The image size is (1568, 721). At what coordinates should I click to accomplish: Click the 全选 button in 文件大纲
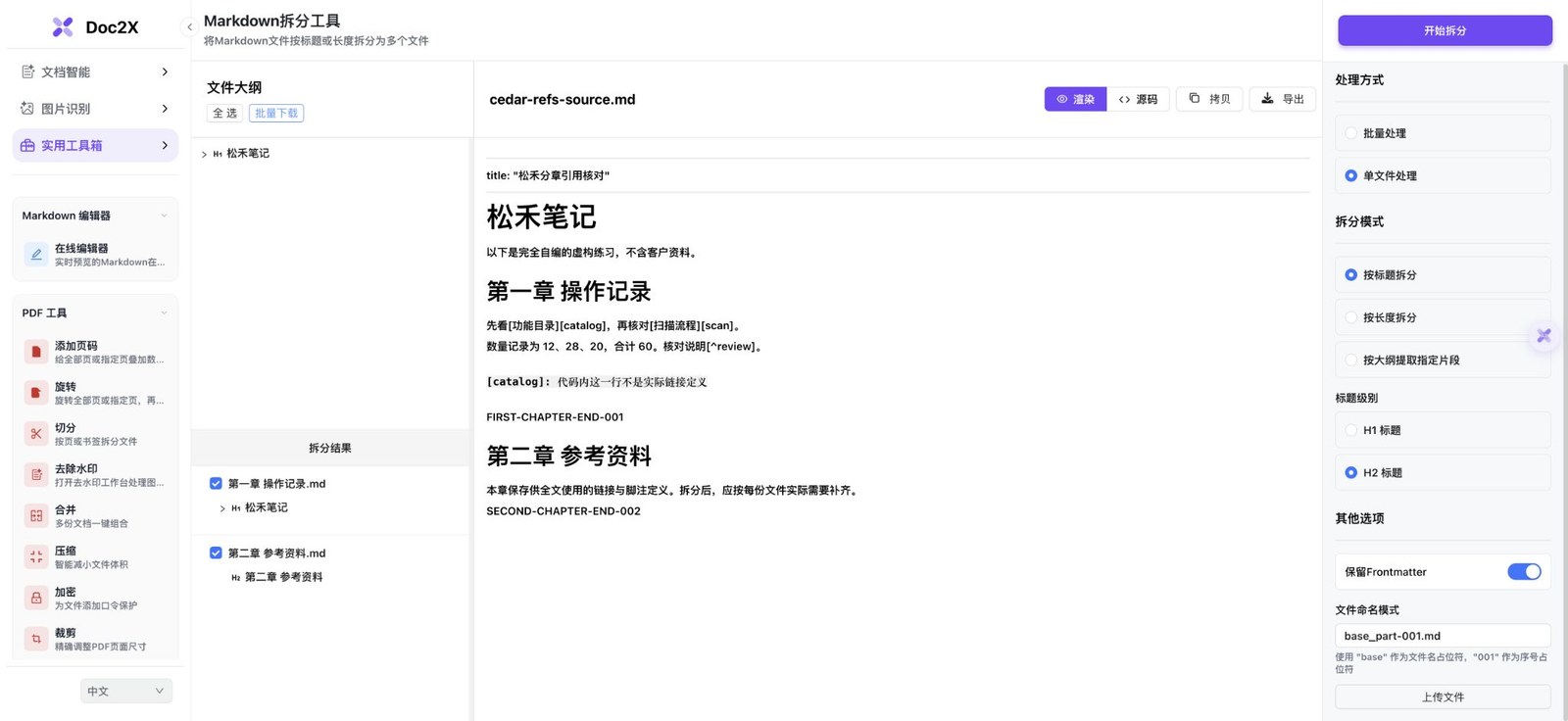pyautogui.click(x=225, y=114)
